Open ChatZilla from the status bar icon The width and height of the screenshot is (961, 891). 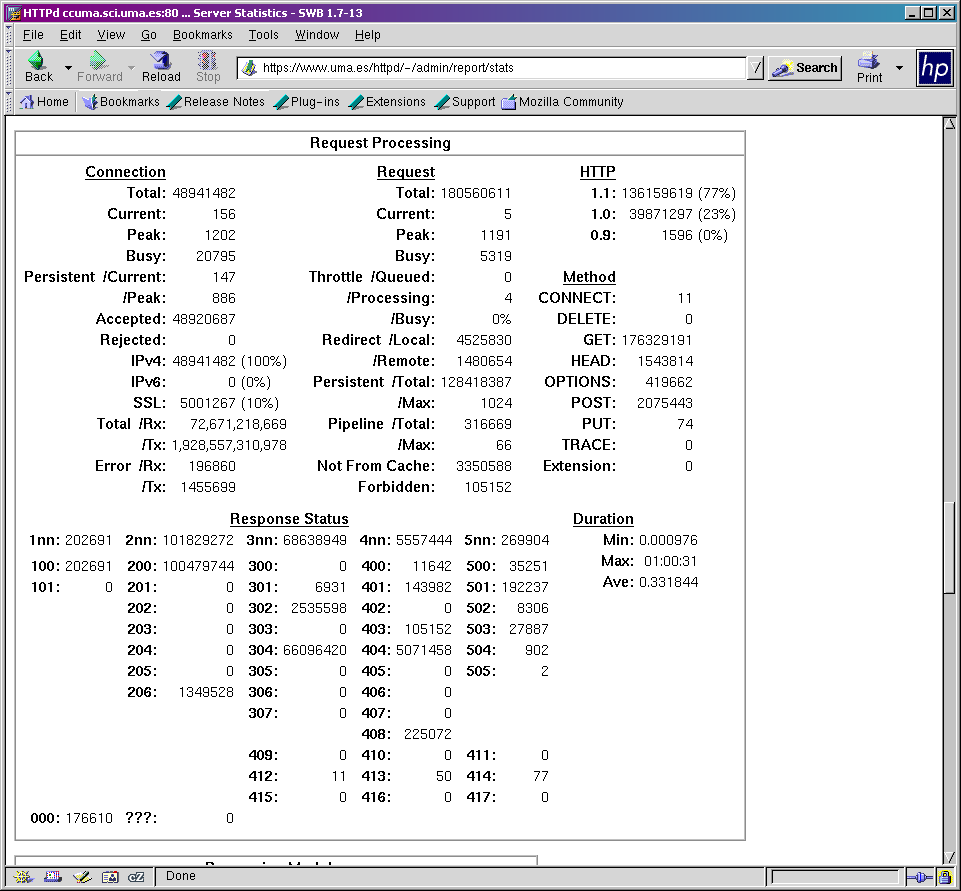click(x=136, y=877)
